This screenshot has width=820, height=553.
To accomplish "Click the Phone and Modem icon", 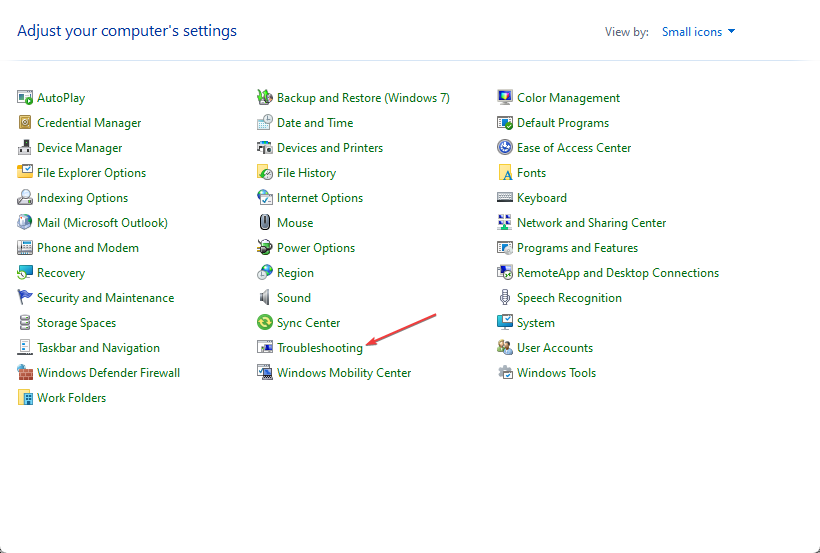I will pos(25,247).
